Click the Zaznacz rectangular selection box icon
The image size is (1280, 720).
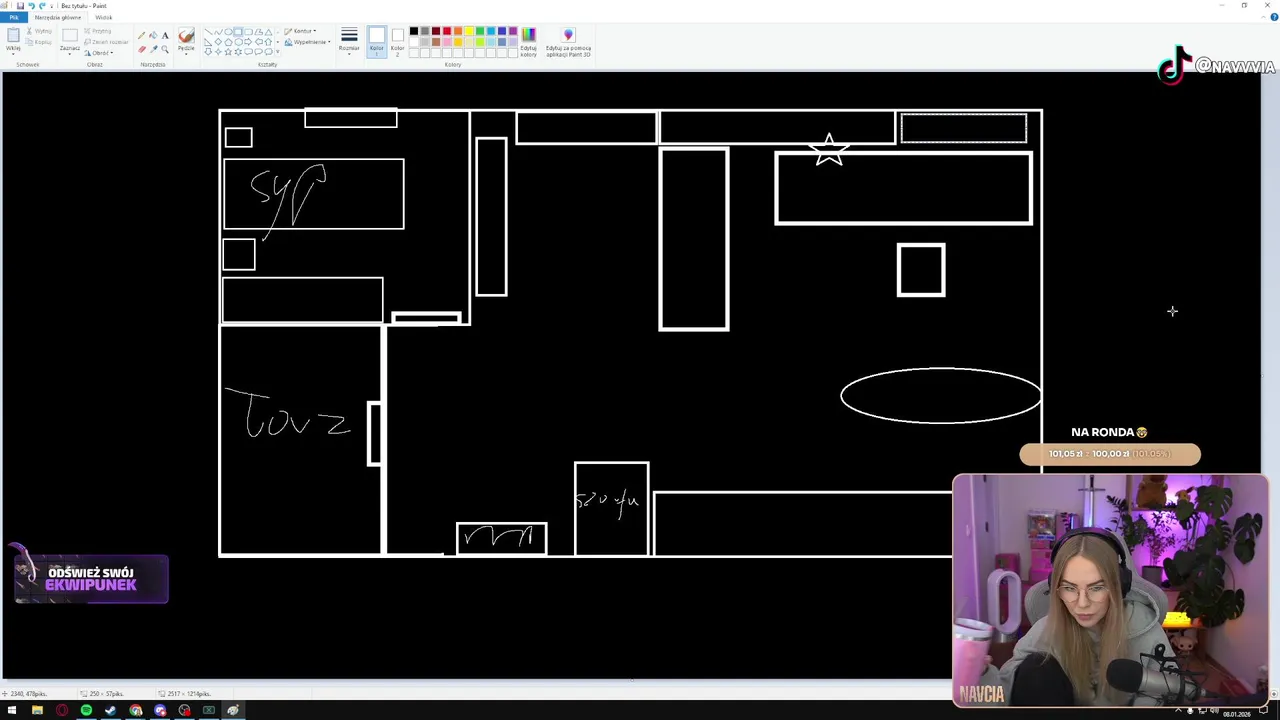pos(70,35)
